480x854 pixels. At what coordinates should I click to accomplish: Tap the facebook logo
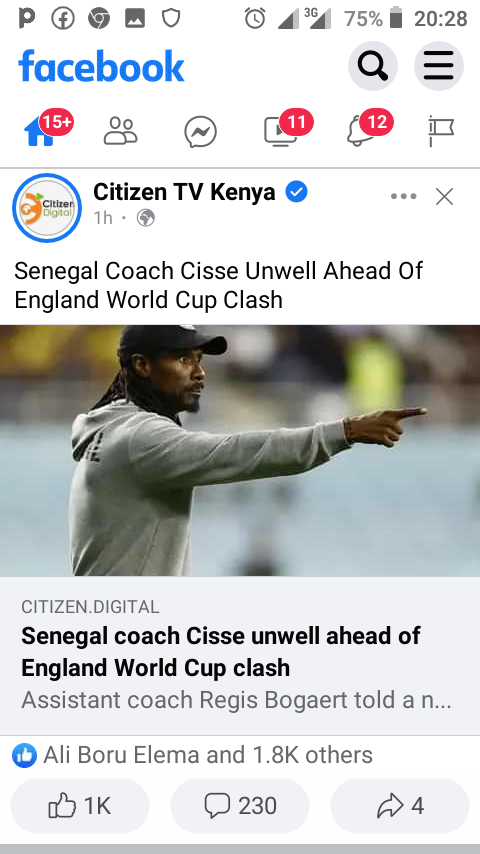[101, 66]
